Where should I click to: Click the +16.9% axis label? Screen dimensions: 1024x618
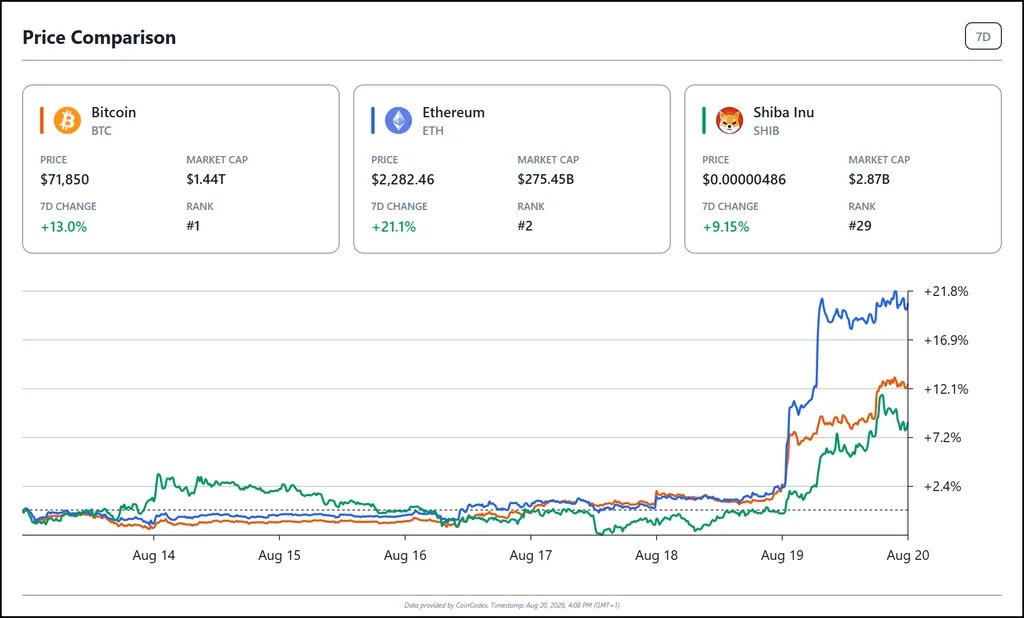click(946, 340)
